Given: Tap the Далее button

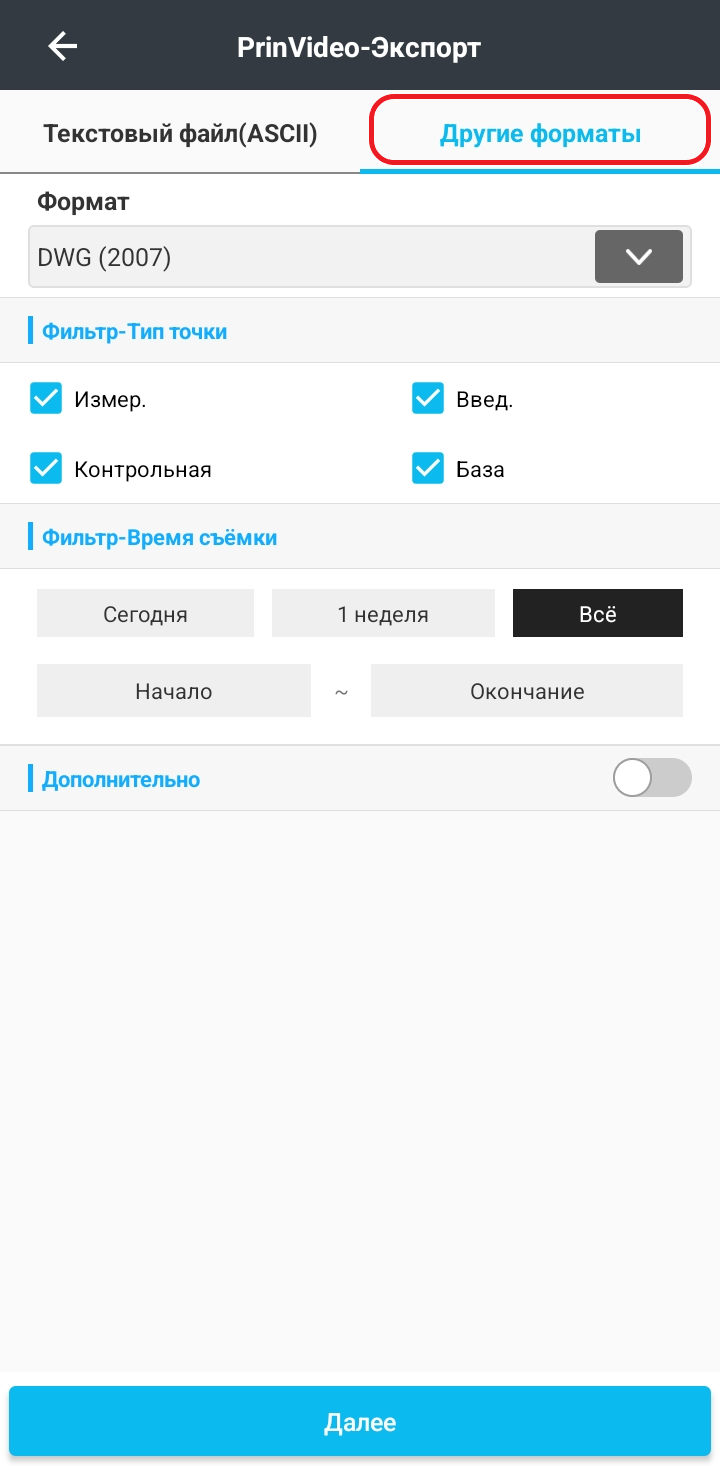Looking at the screenshot, I should (x=360, y=1421).
